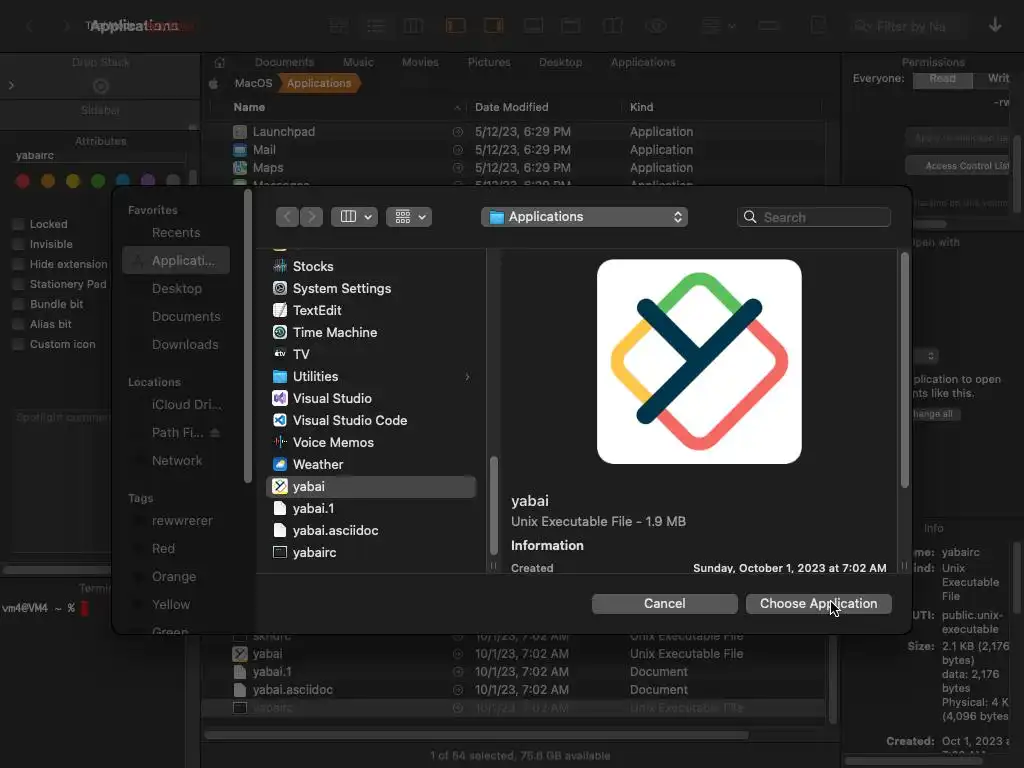
Task: Open the grouping options dropdown
Action: [x=409, y=217]
